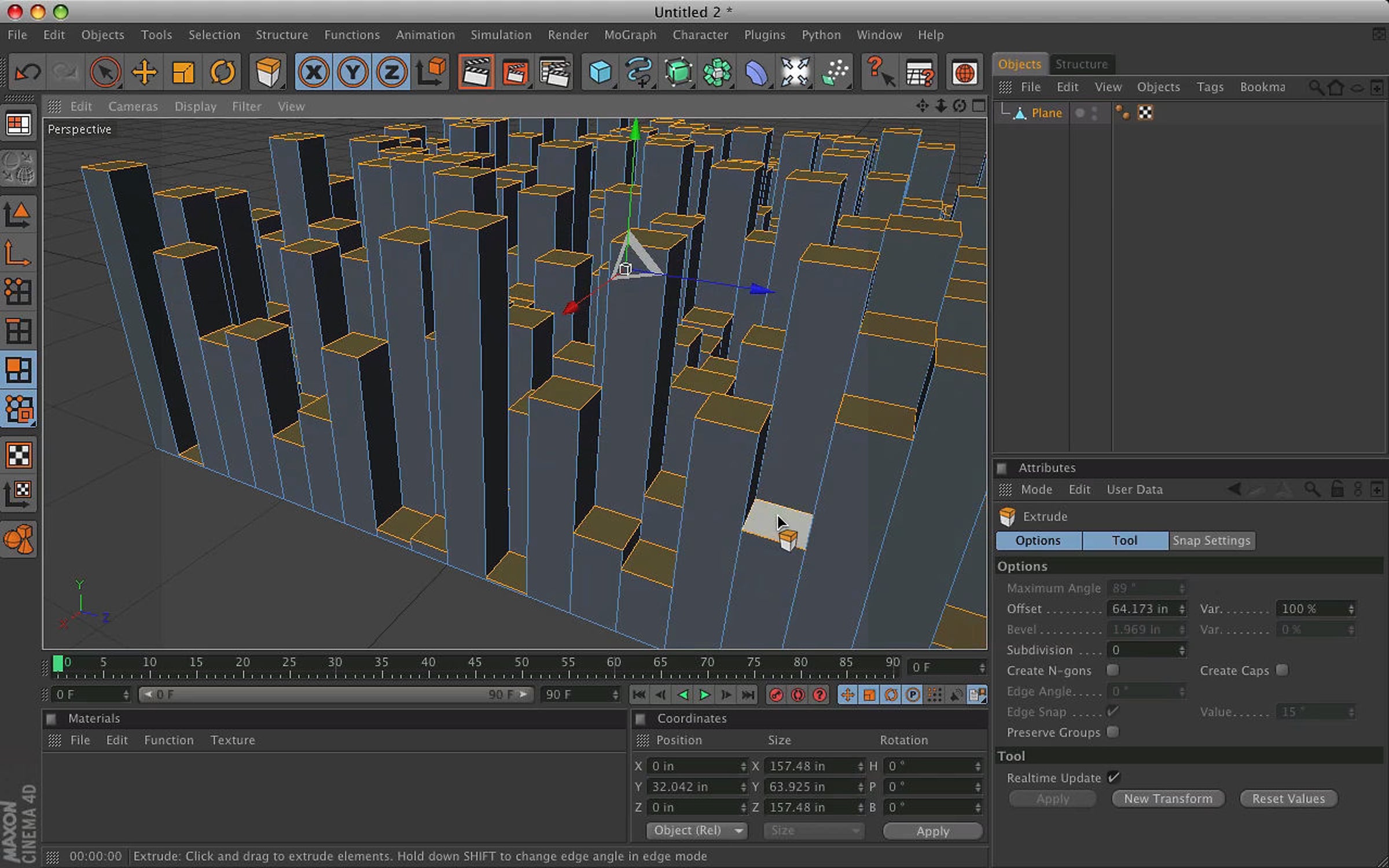
Task: Add a Cube primitive object
Action: (x=600, y=73)
